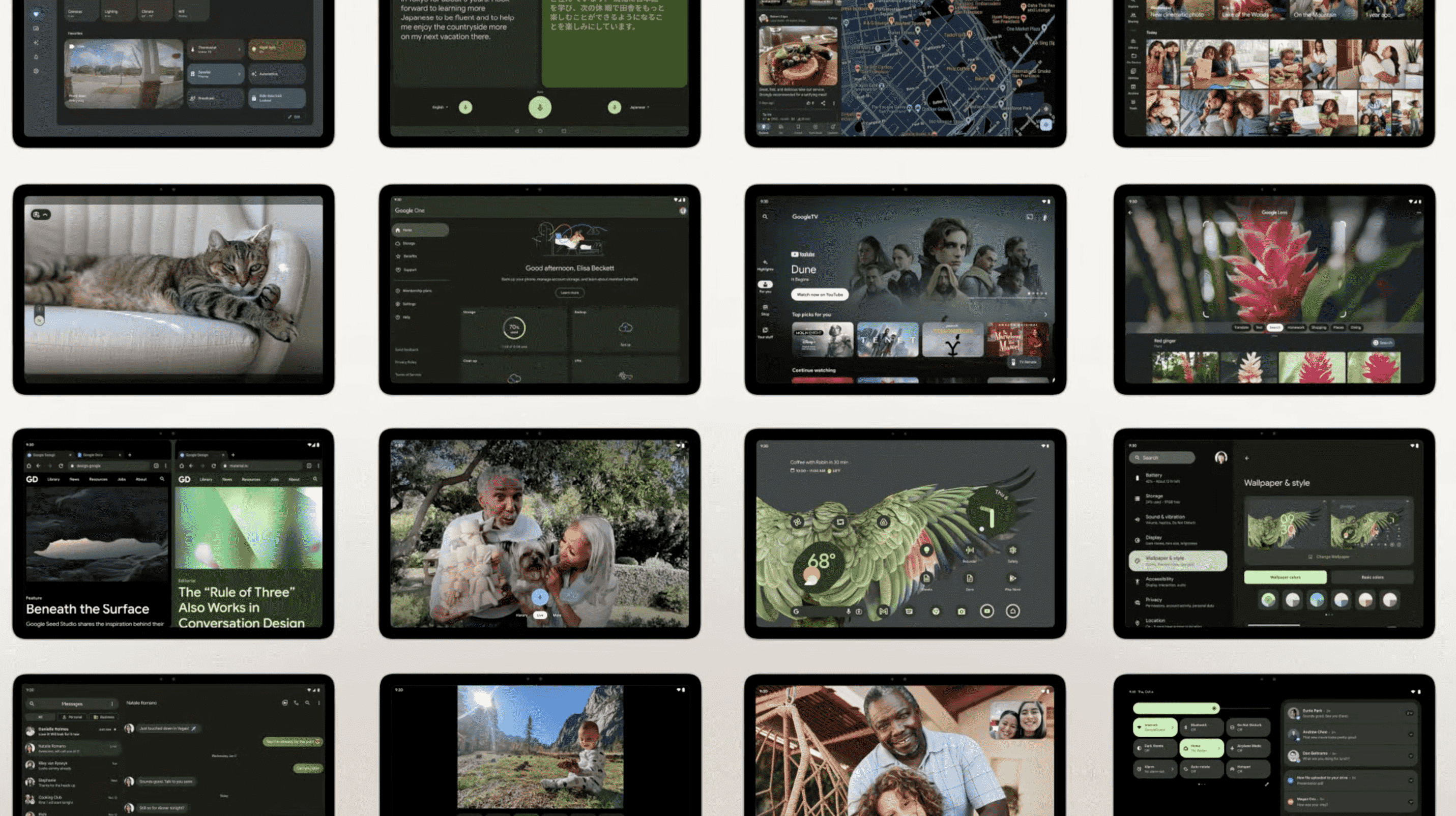Open Highlights in Google TV sidebar
The width and height of the screenshot is (1456, 816).
(x=765, y=265)
